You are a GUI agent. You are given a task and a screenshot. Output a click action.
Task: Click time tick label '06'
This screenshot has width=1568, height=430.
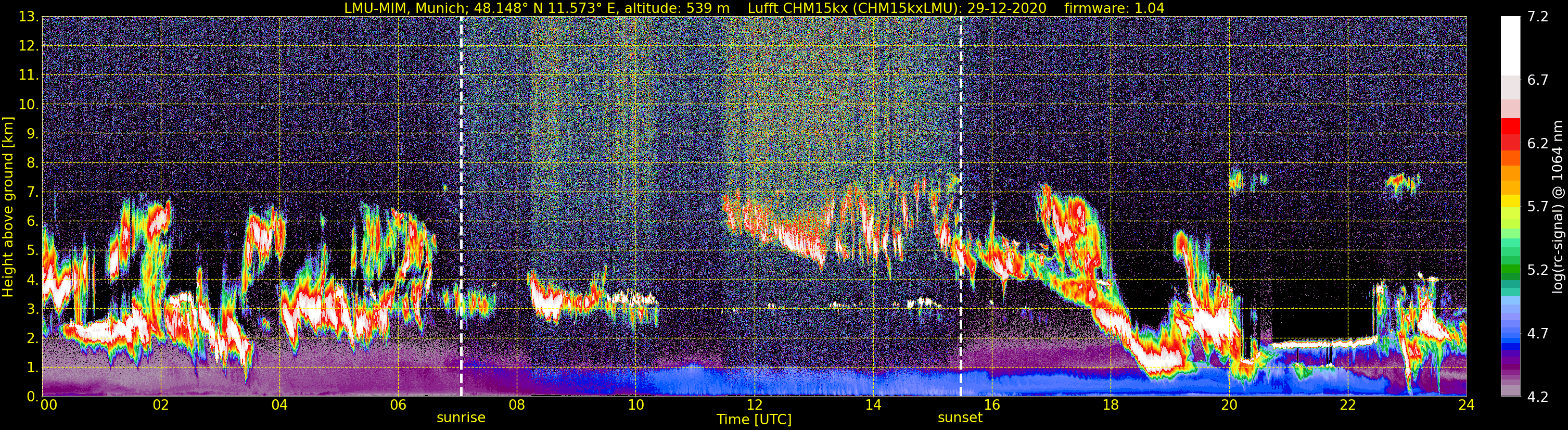[398, 405]
